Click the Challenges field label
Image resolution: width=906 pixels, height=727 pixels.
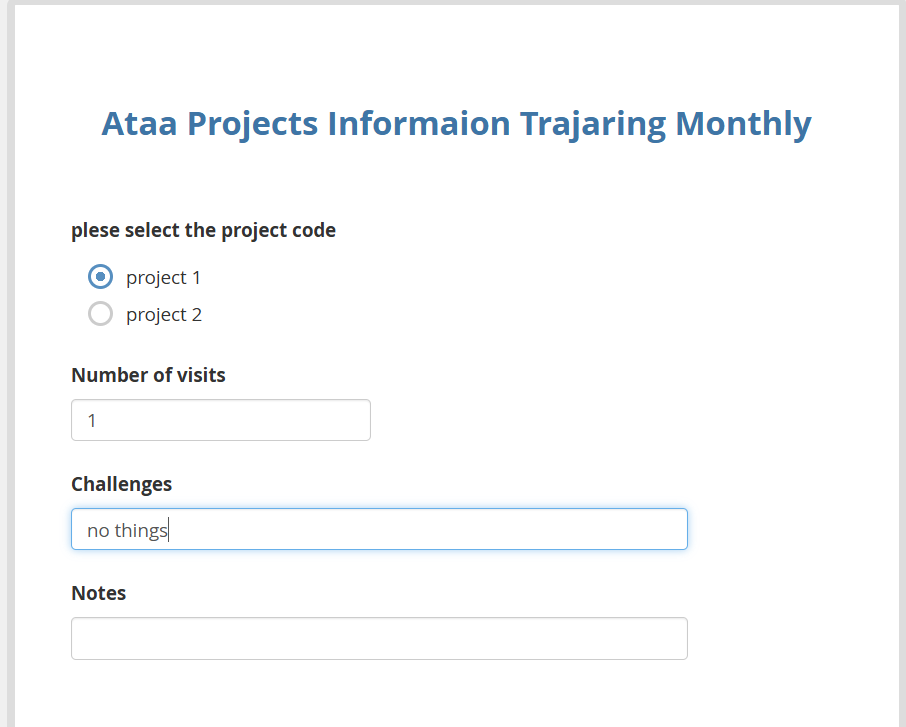(x=121, y=484)
